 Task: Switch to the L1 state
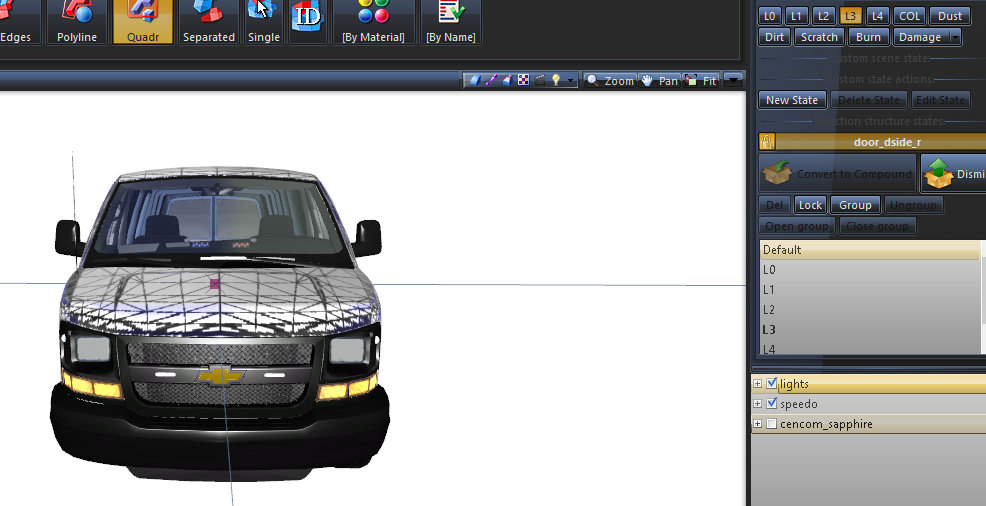pyautogui.click(x=797, y=16)
